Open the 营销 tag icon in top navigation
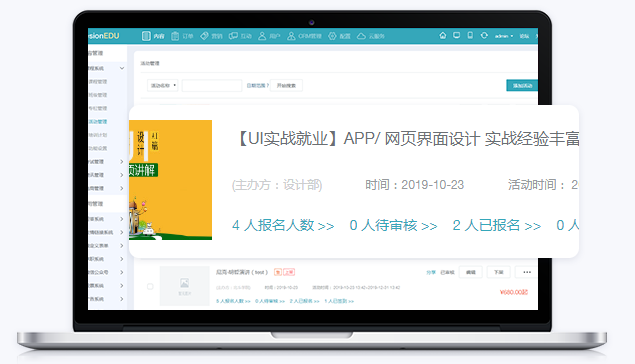The image size is (635, 364). (205, 36)
